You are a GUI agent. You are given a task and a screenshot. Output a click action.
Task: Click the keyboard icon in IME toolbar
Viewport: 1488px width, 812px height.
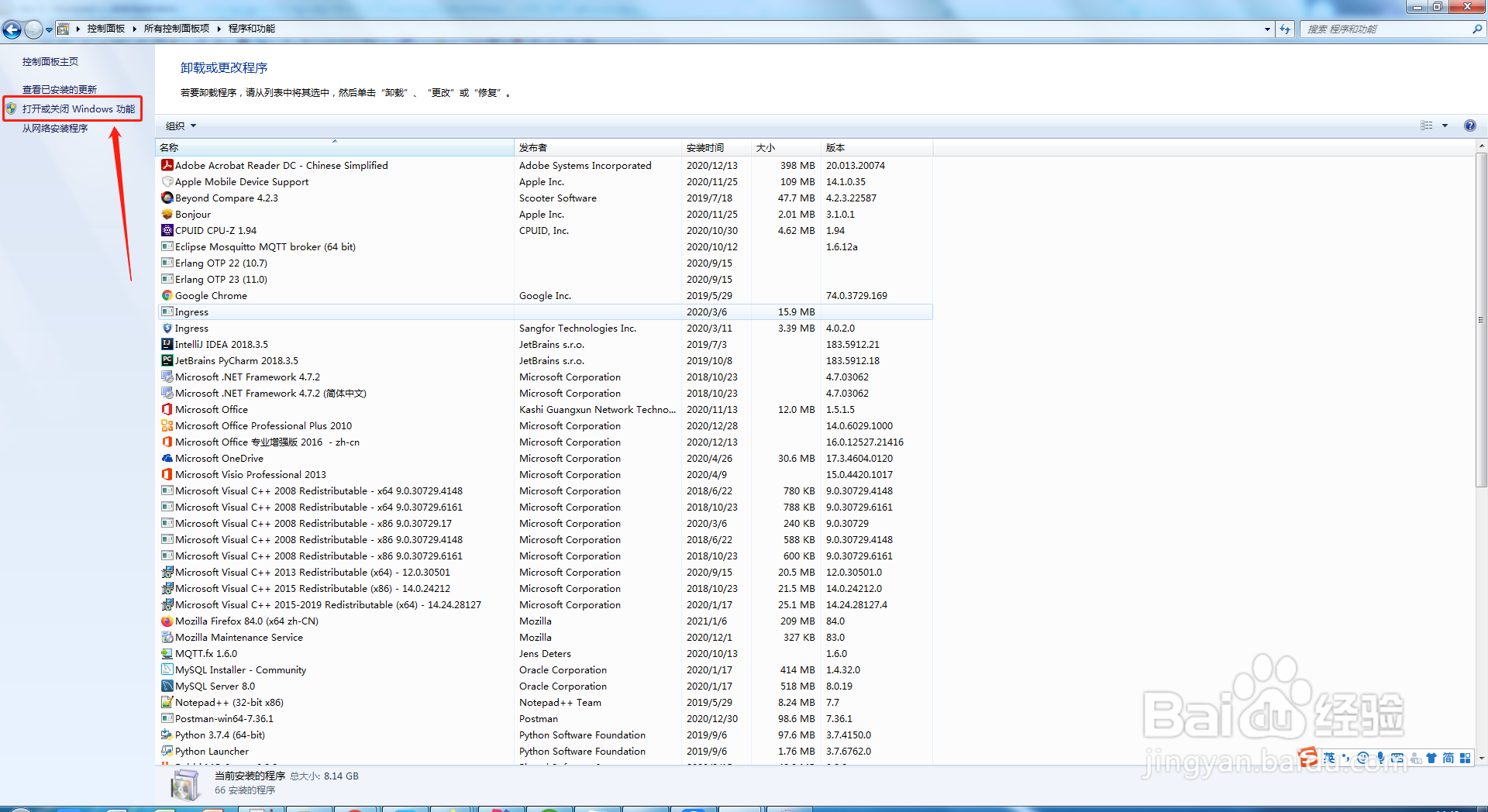click(1397, 758)
